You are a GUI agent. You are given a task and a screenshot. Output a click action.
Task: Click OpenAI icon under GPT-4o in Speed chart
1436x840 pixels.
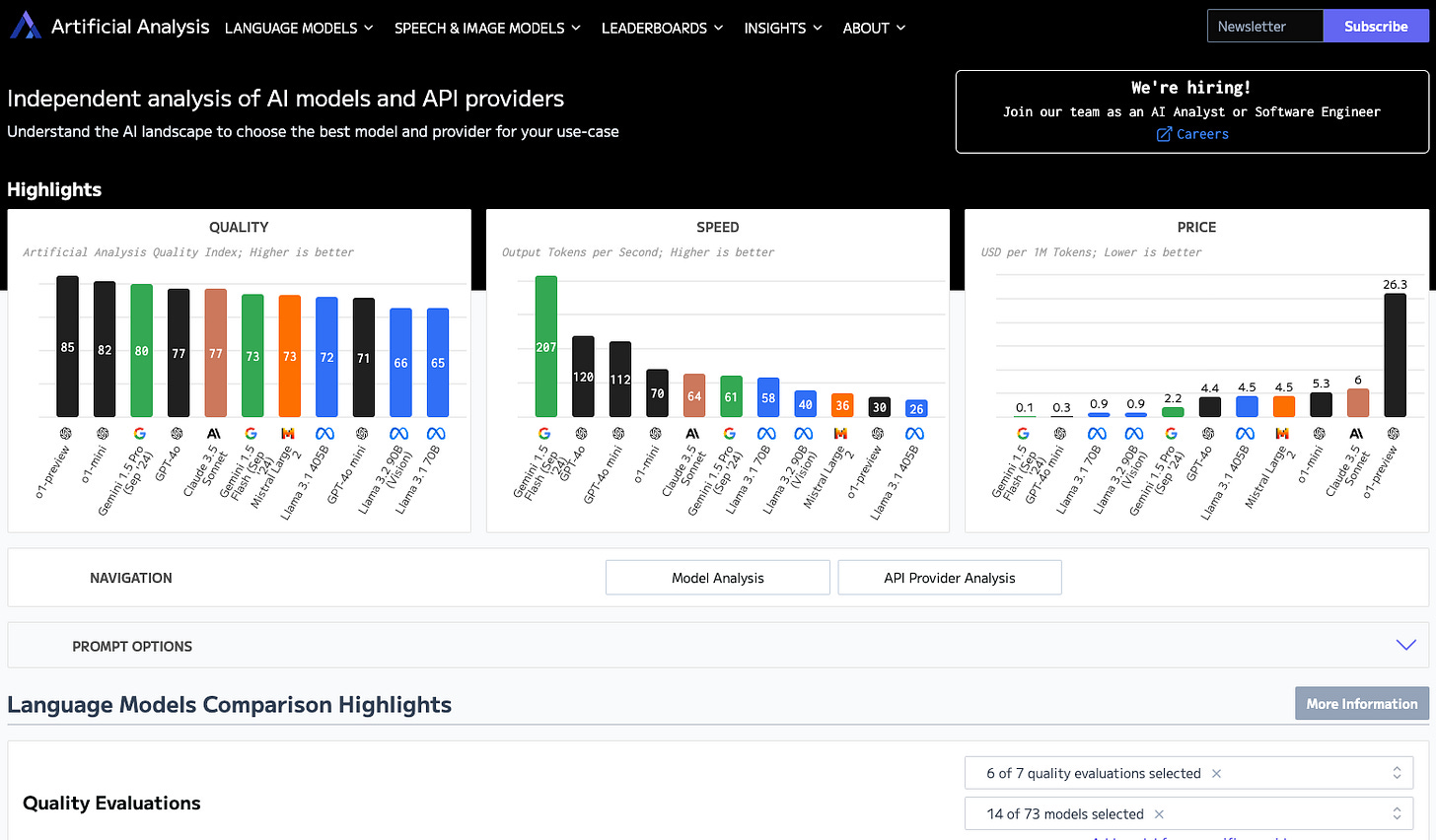tap(581, 434)
